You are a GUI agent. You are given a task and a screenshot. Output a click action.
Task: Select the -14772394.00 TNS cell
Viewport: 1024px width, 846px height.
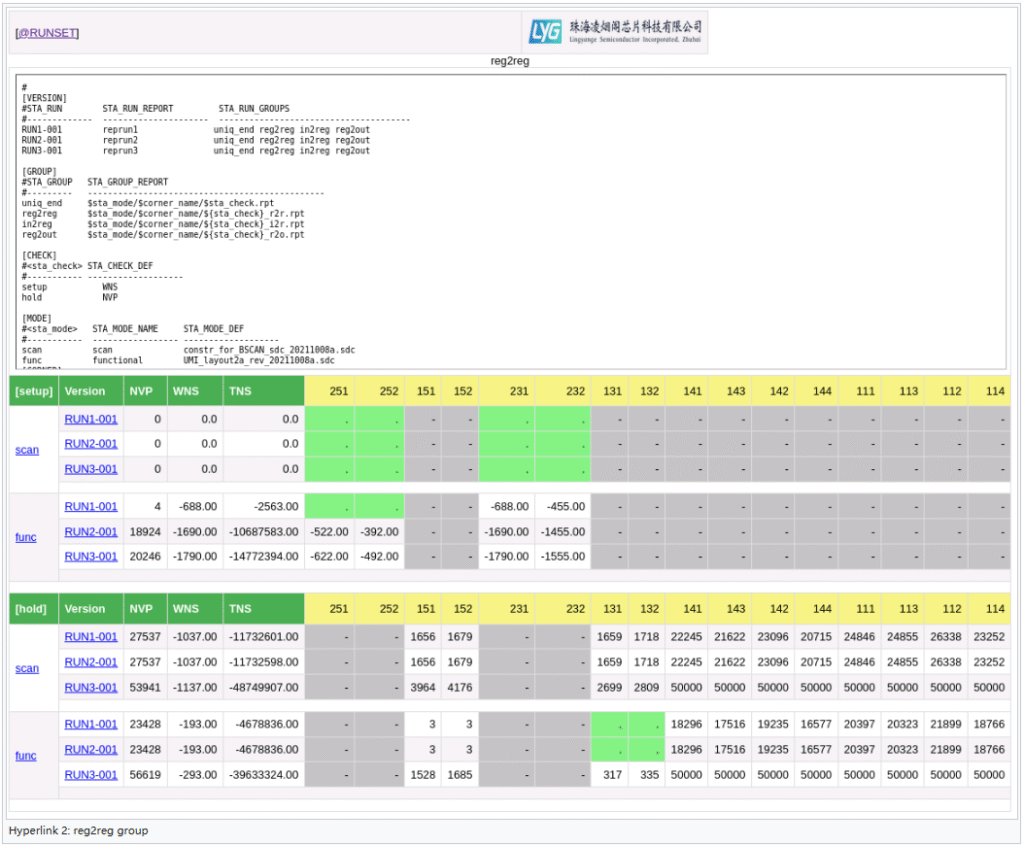click(x=264, y=557)
